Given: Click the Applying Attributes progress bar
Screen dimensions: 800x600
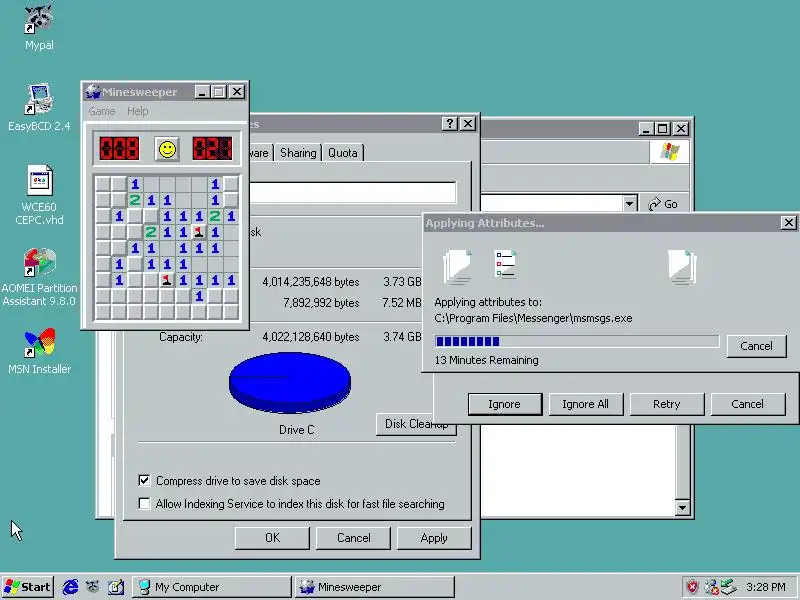Looking at the screenshot, I should pyautogui.click(x=576, y=341).
